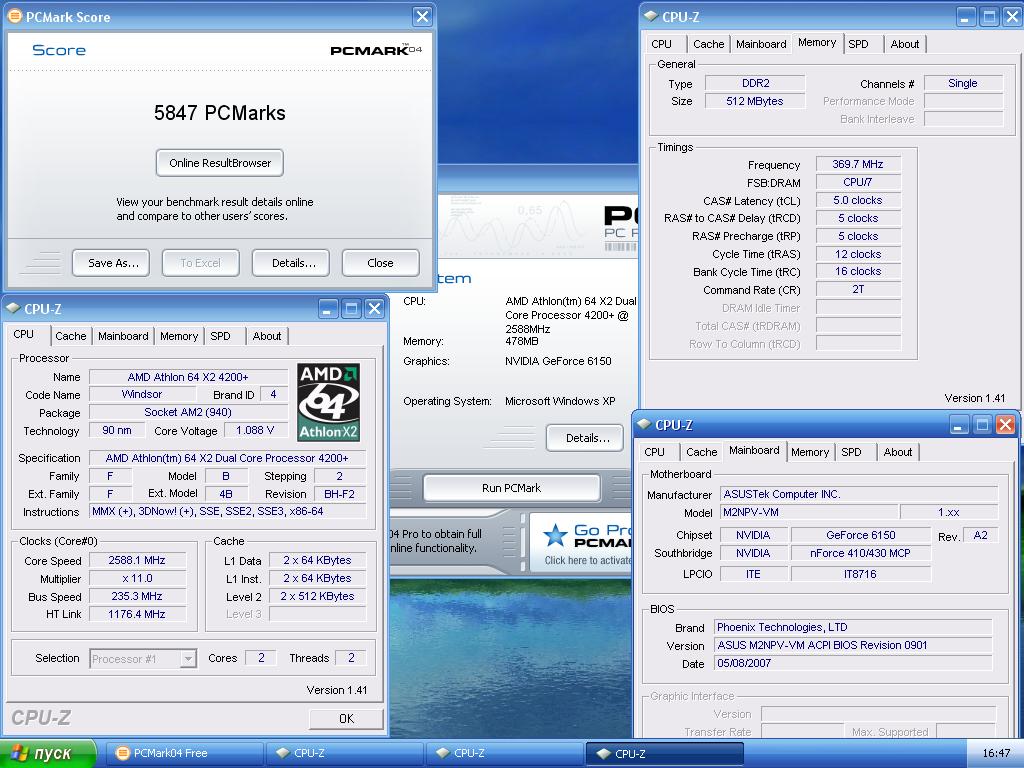The image size is (1024, 768).
Task: Click the Core Voltage value 1.088 V
Action: pyautogui.click(x=255, y=430)
